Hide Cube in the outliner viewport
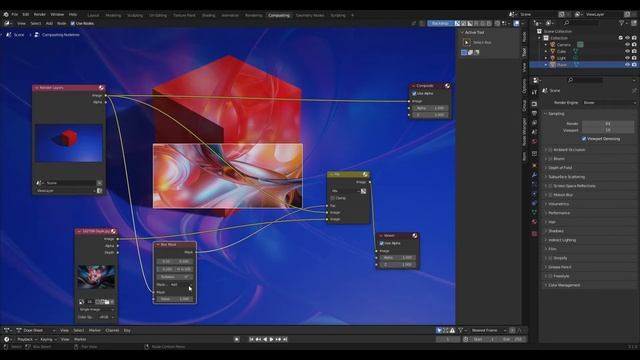The height and width of the screenshot is (360, 640). click(x=627, y=51)
